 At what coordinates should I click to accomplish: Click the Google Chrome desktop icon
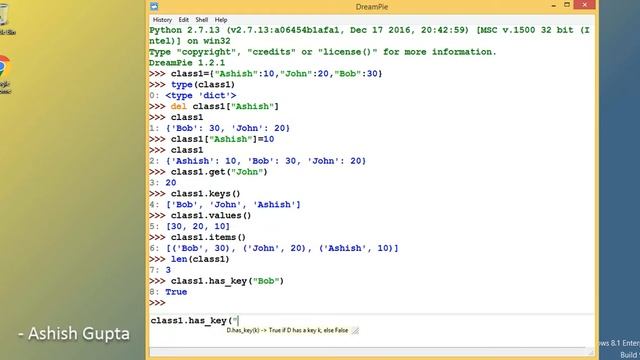coord(4,75)
